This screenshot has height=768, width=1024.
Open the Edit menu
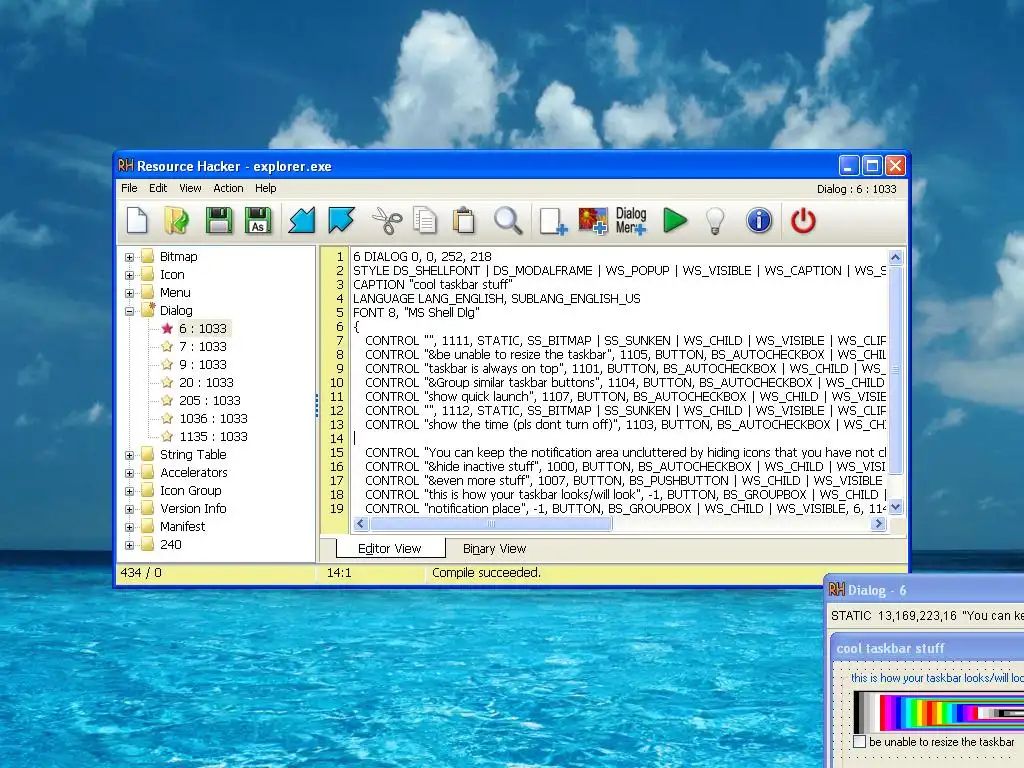pyautogui.click(x=158, y=188)
